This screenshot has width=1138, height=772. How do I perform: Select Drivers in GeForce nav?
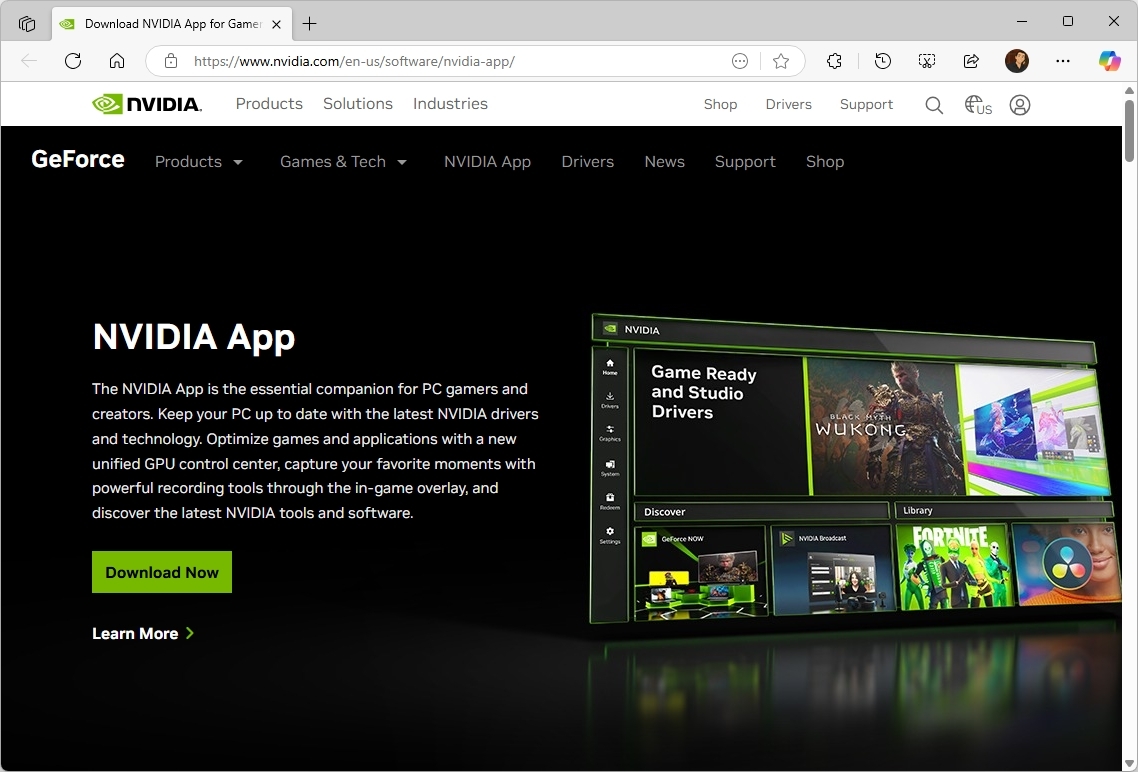point(587,162)
